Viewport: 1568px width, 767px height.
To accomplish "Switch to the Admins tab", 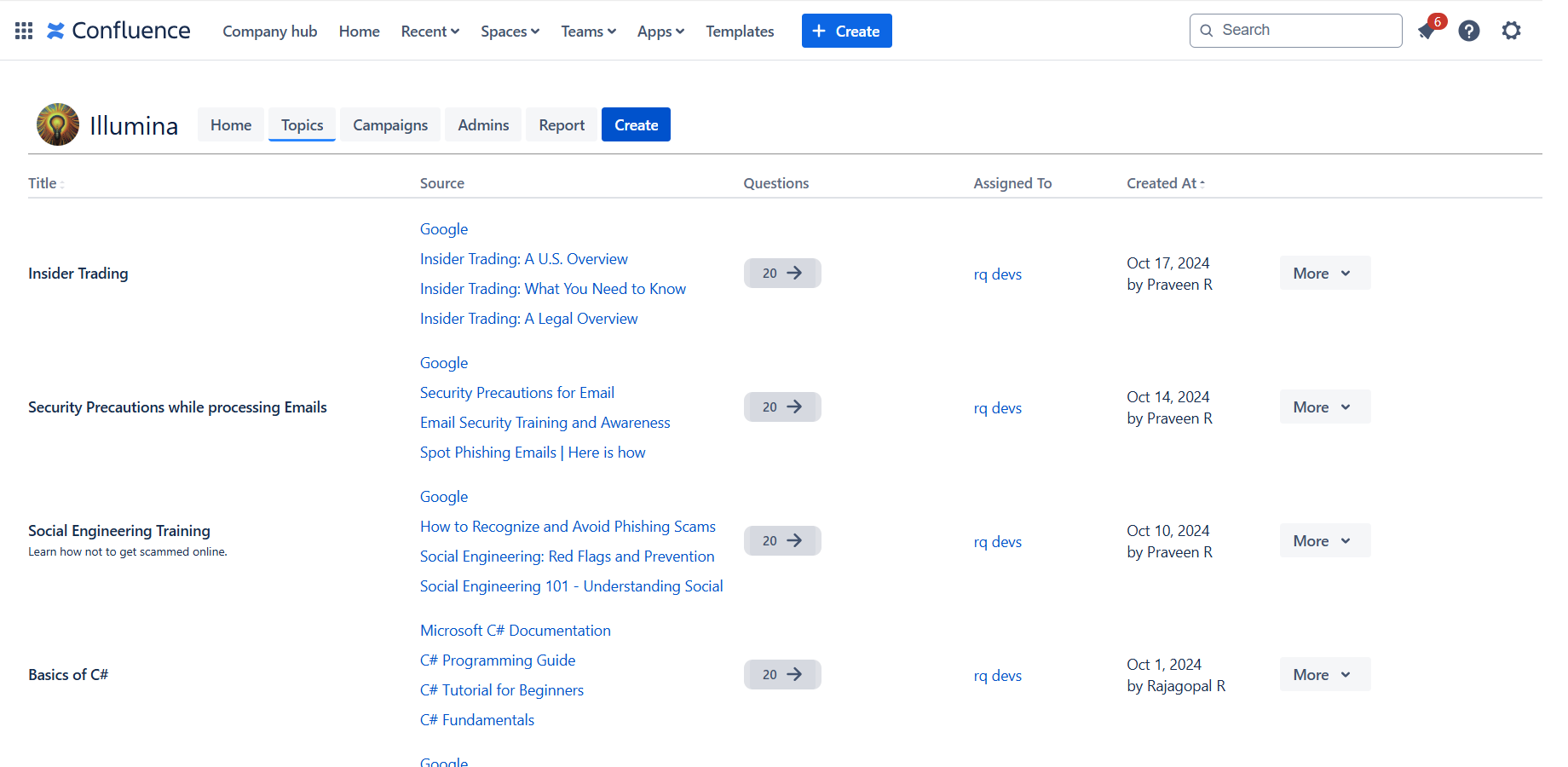I will coord(483,125).
